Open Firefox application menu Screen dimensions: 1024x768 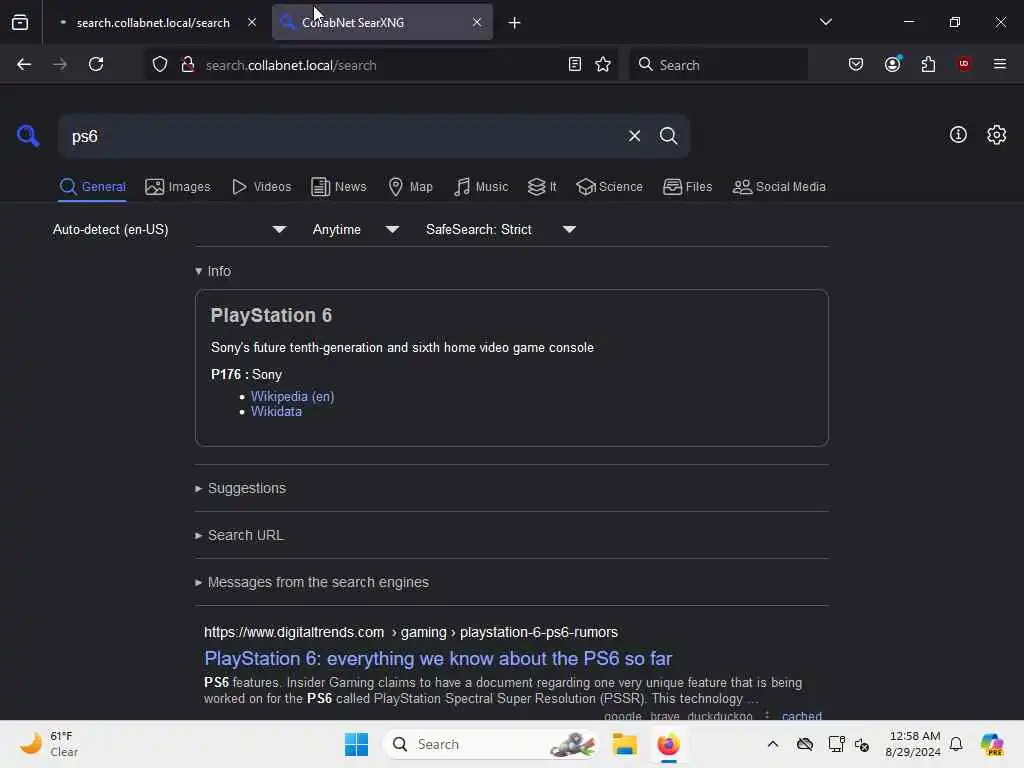pos(999,64)
